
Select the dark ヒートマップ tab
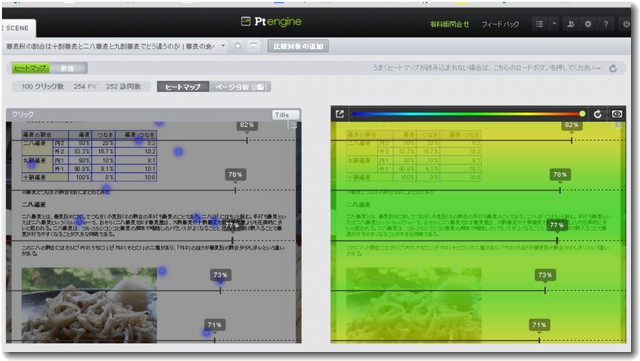(x=183, y=87)
